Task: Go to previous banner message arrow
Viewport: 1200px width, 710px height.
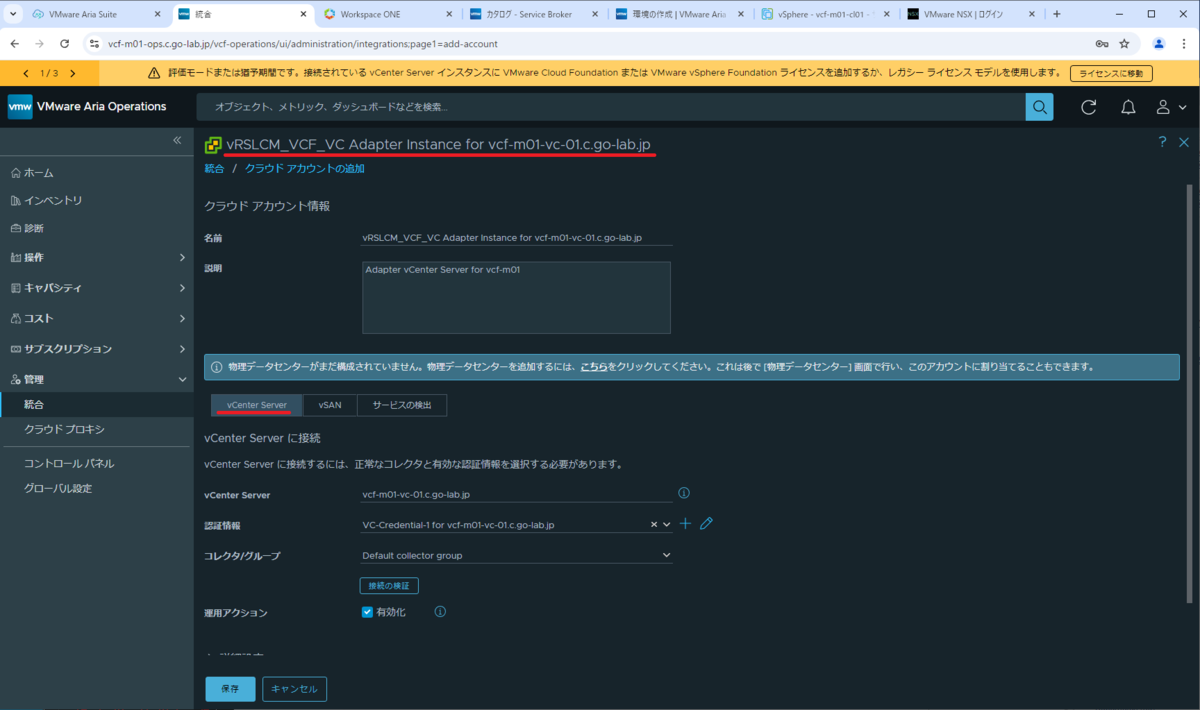Action: [x=27, y=73]
